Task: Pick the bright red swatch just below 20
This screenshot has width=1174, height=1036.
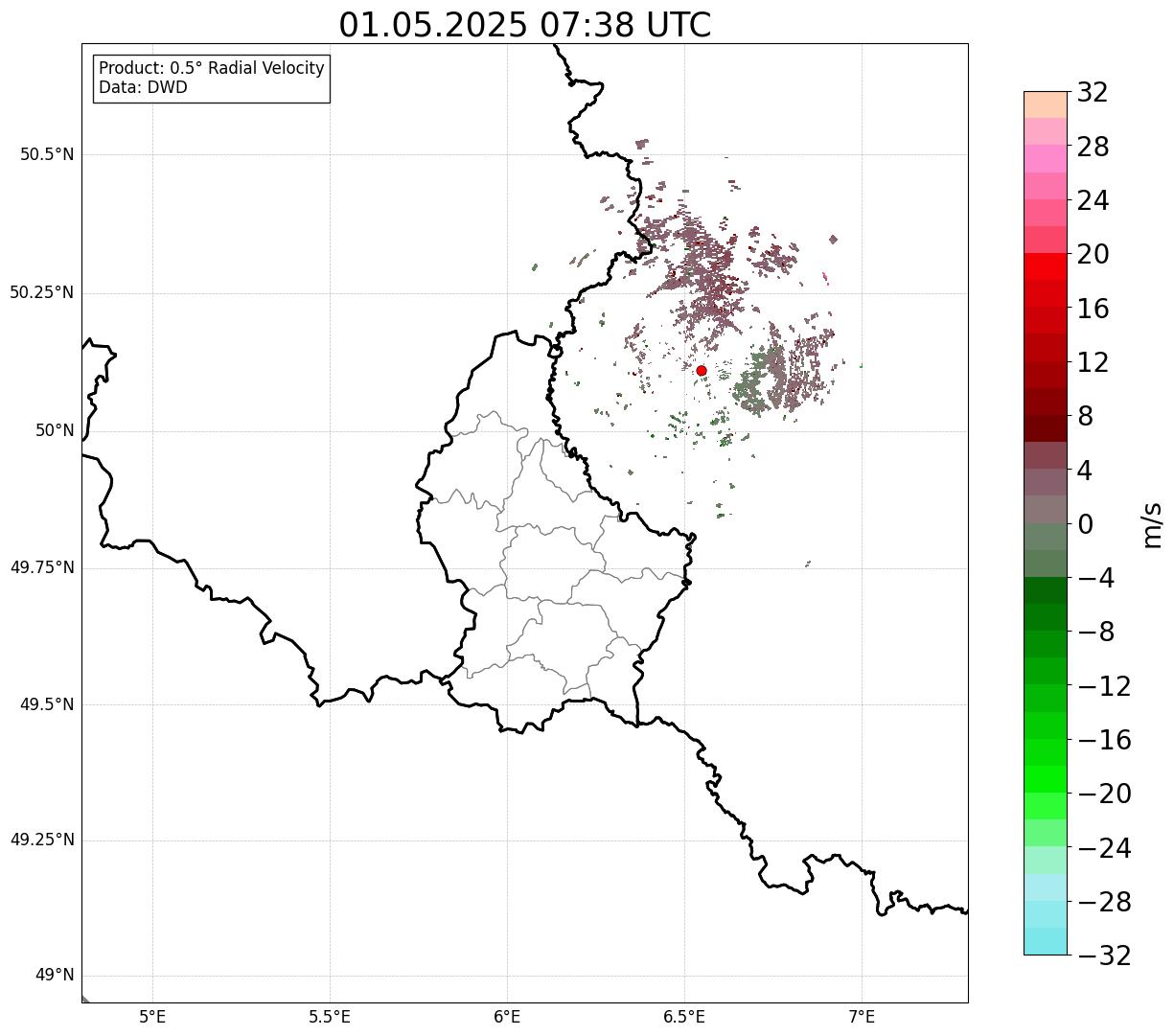Action: point(1046,266)
